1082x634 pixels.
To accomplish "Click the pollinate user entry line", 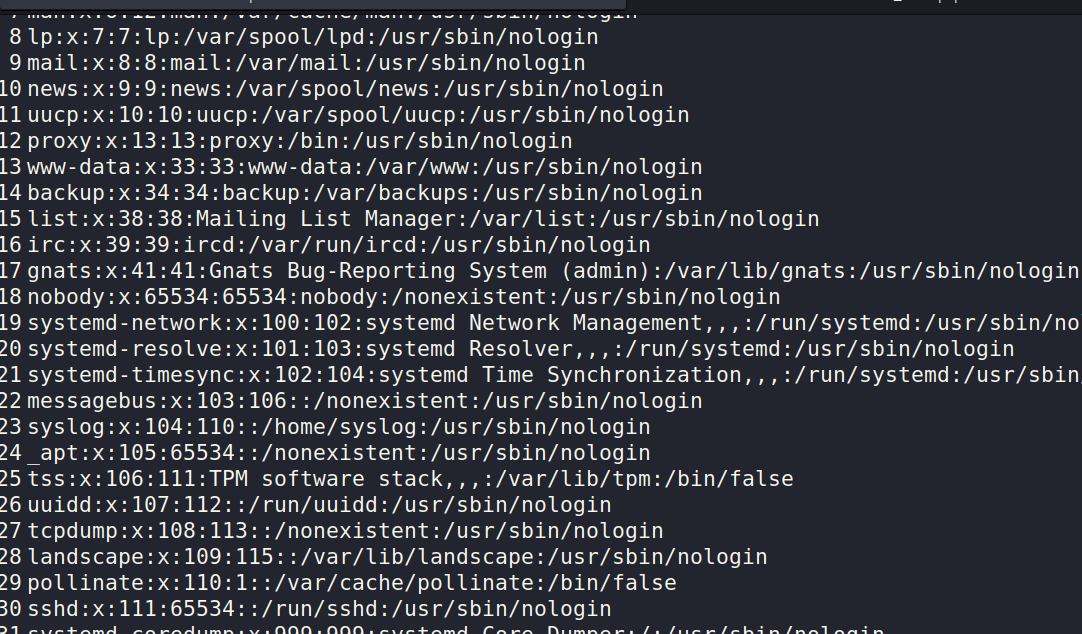I will pyautogui.click(x=351, y=583).
